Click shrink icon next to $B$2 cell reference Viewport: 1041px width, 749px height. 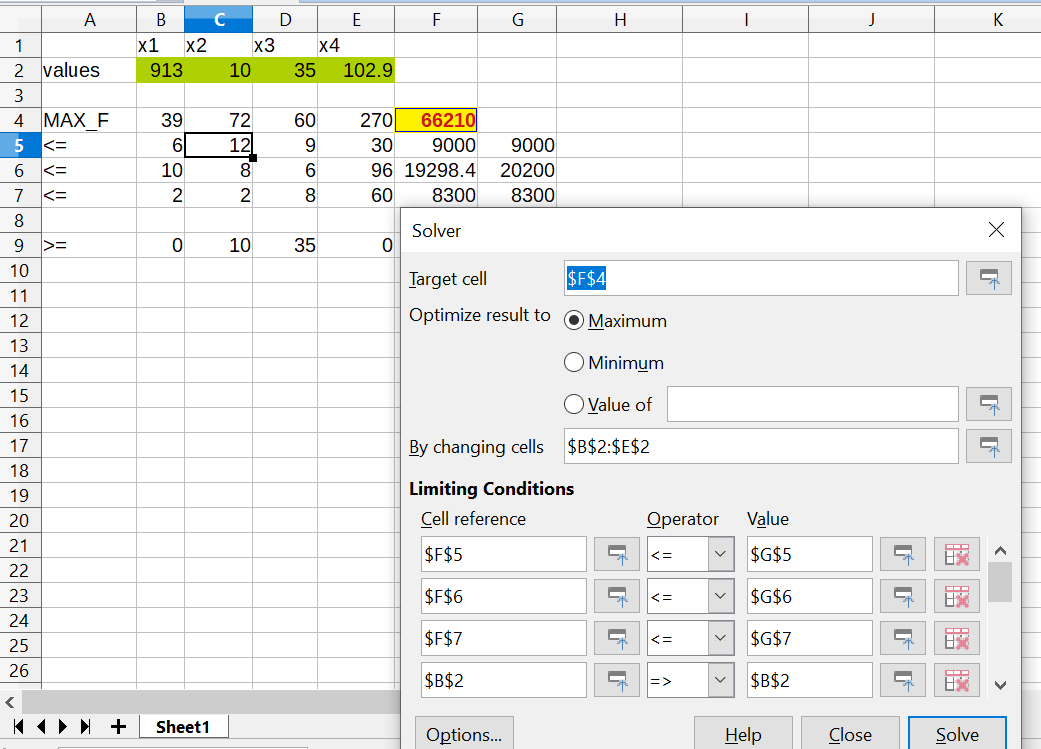tap(617, 680)
